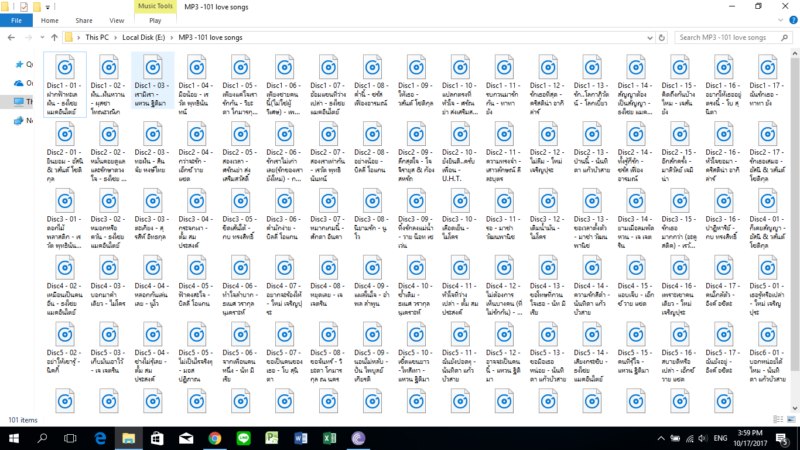Click MP3 -101 love songs path segment
Screen dimensions: 800x450
click(x=210, y=37)
